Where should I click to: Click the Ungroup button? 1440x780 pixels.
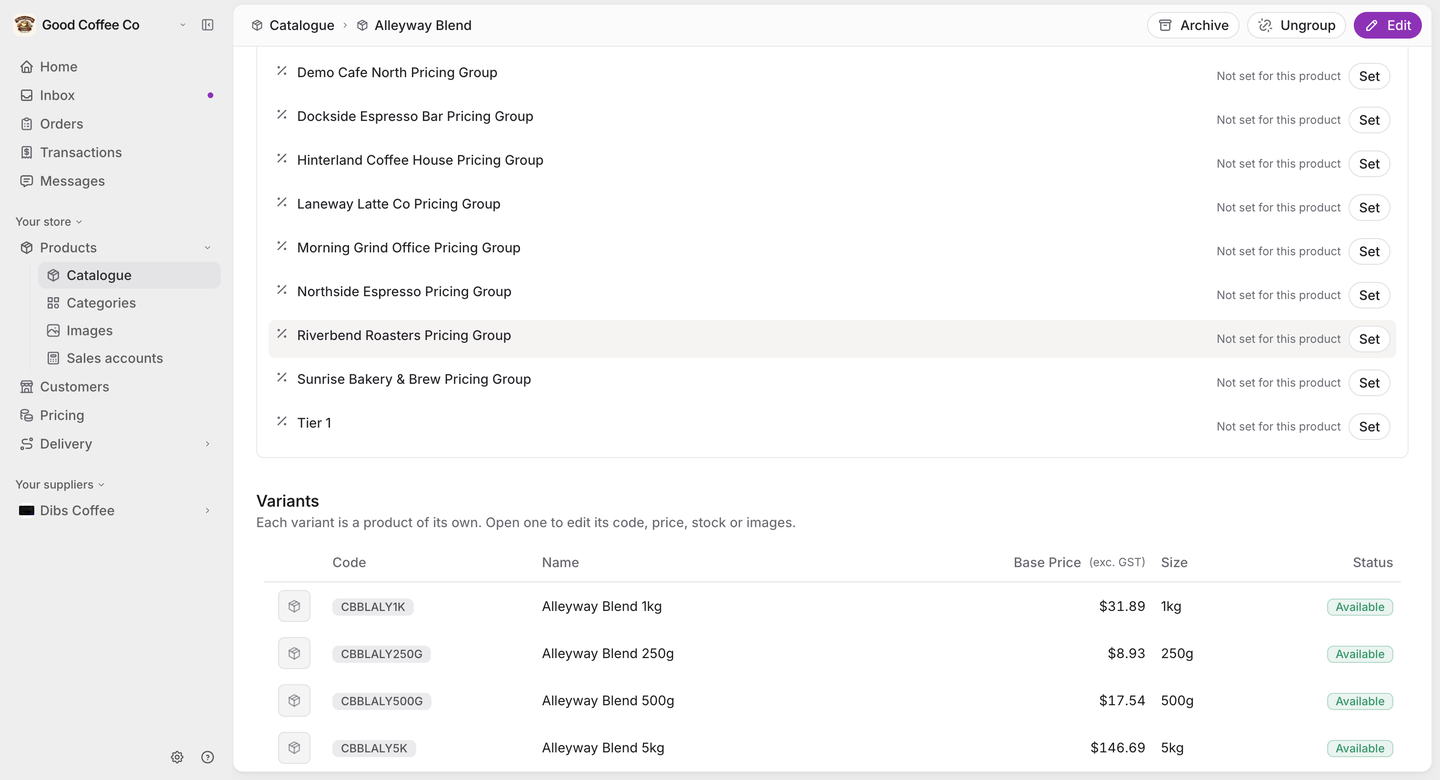pyautogui.click(x=1296, y=25)
